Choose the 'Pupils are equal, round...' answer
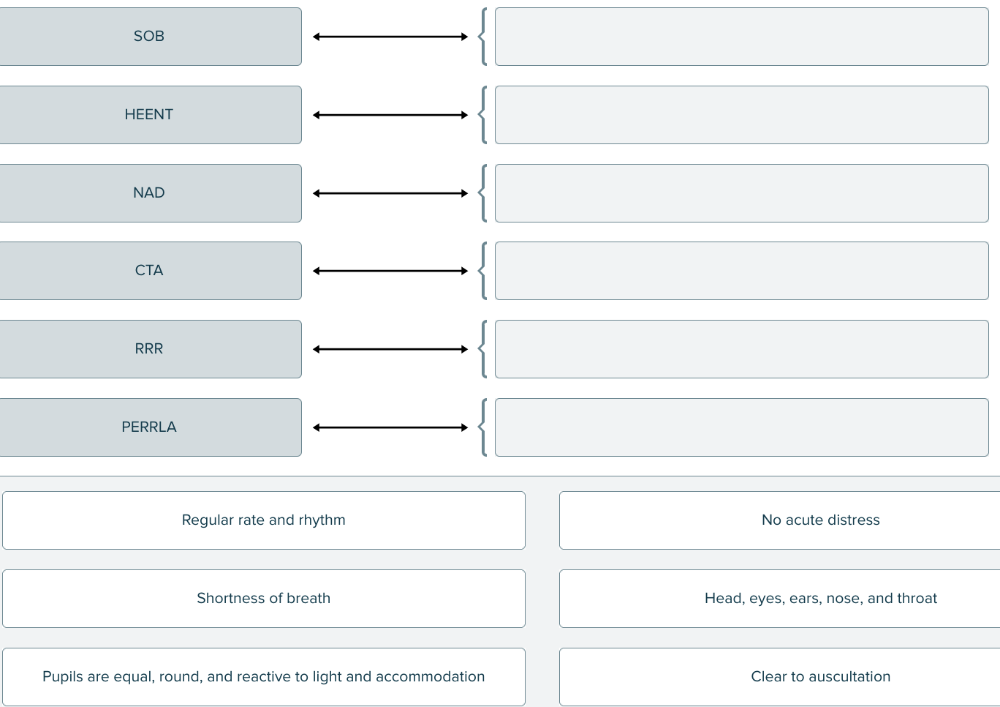This screenshot has height=707, width=1000. click(263, 677)
